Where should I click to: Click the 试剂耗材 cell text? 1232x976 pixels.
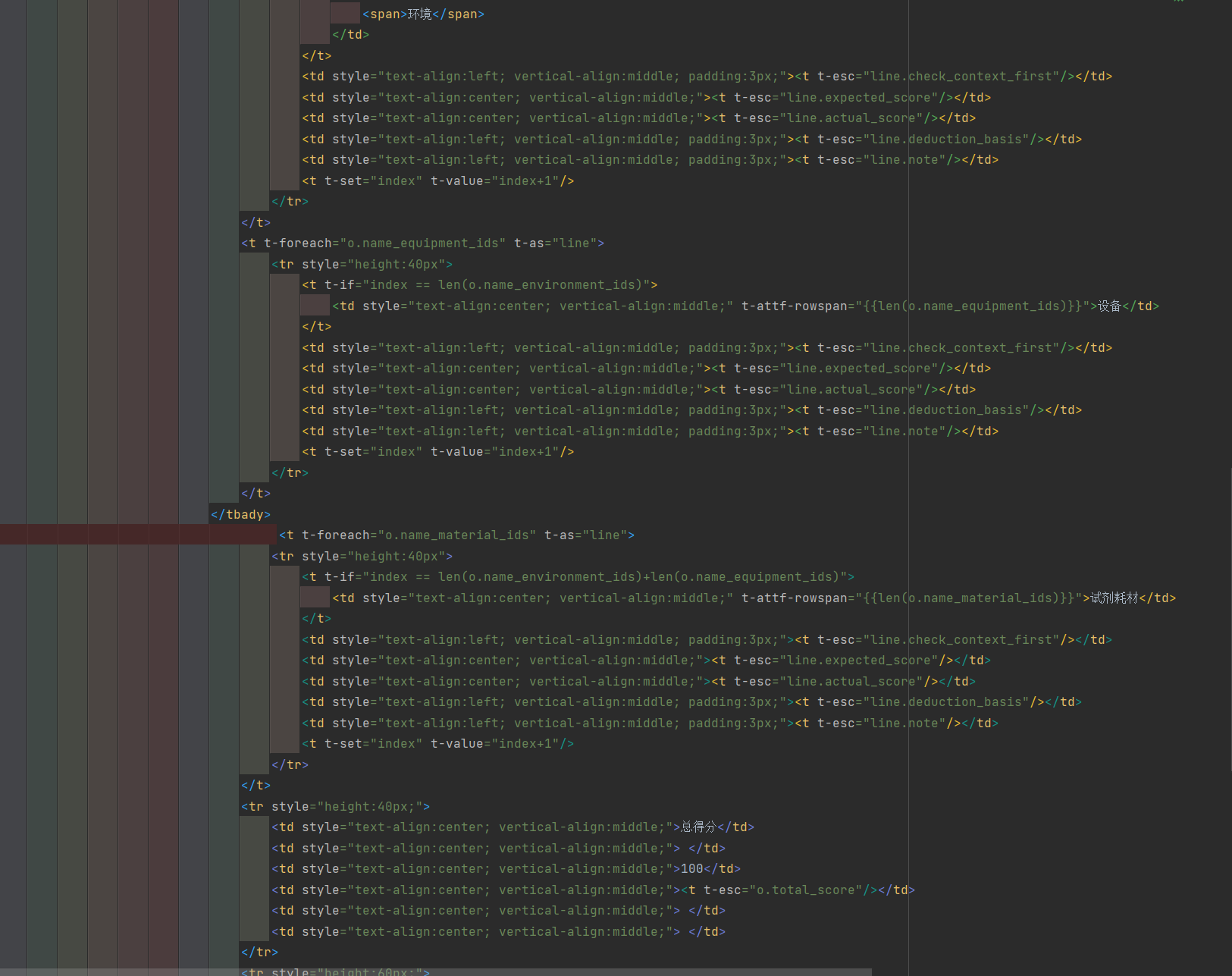[1114, 598]
